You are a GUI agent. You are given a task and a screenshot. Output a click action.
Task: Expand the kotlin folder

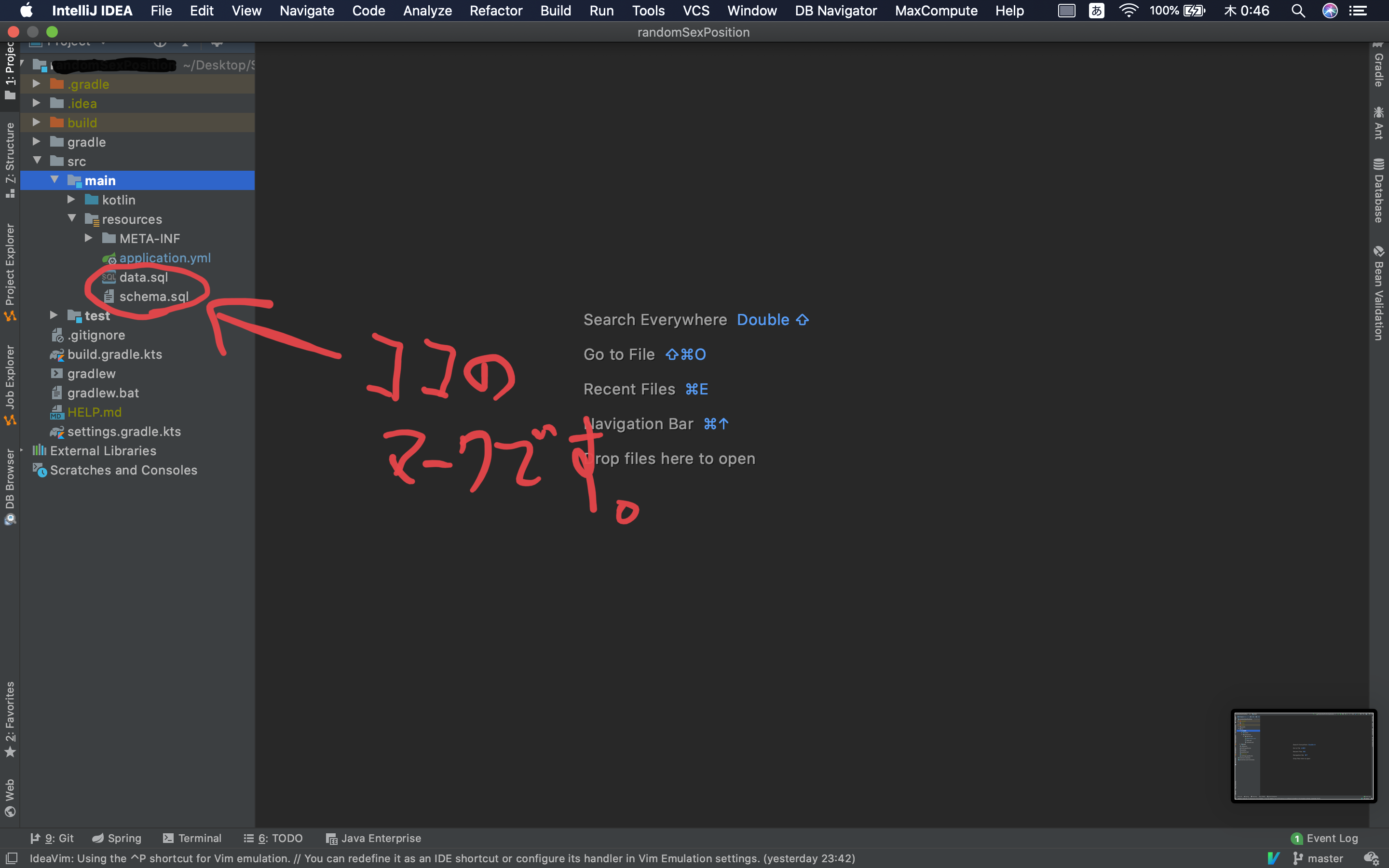(71, 200)
